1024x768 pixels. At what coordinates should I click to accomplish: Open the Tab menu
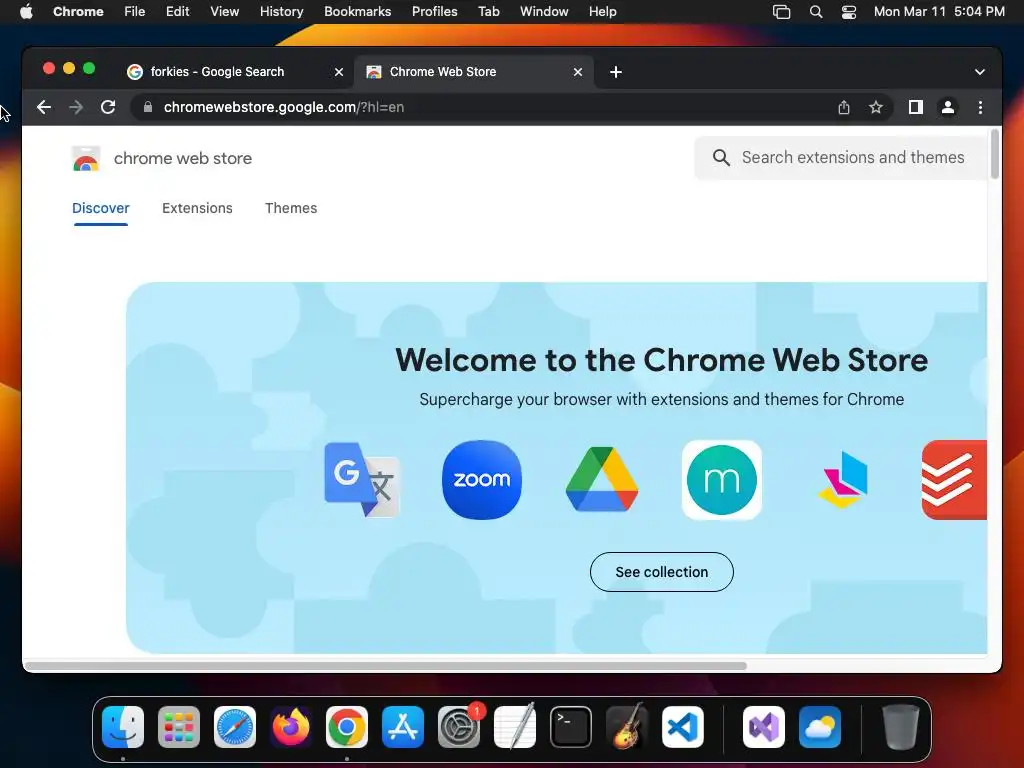[x=488, y=12]
